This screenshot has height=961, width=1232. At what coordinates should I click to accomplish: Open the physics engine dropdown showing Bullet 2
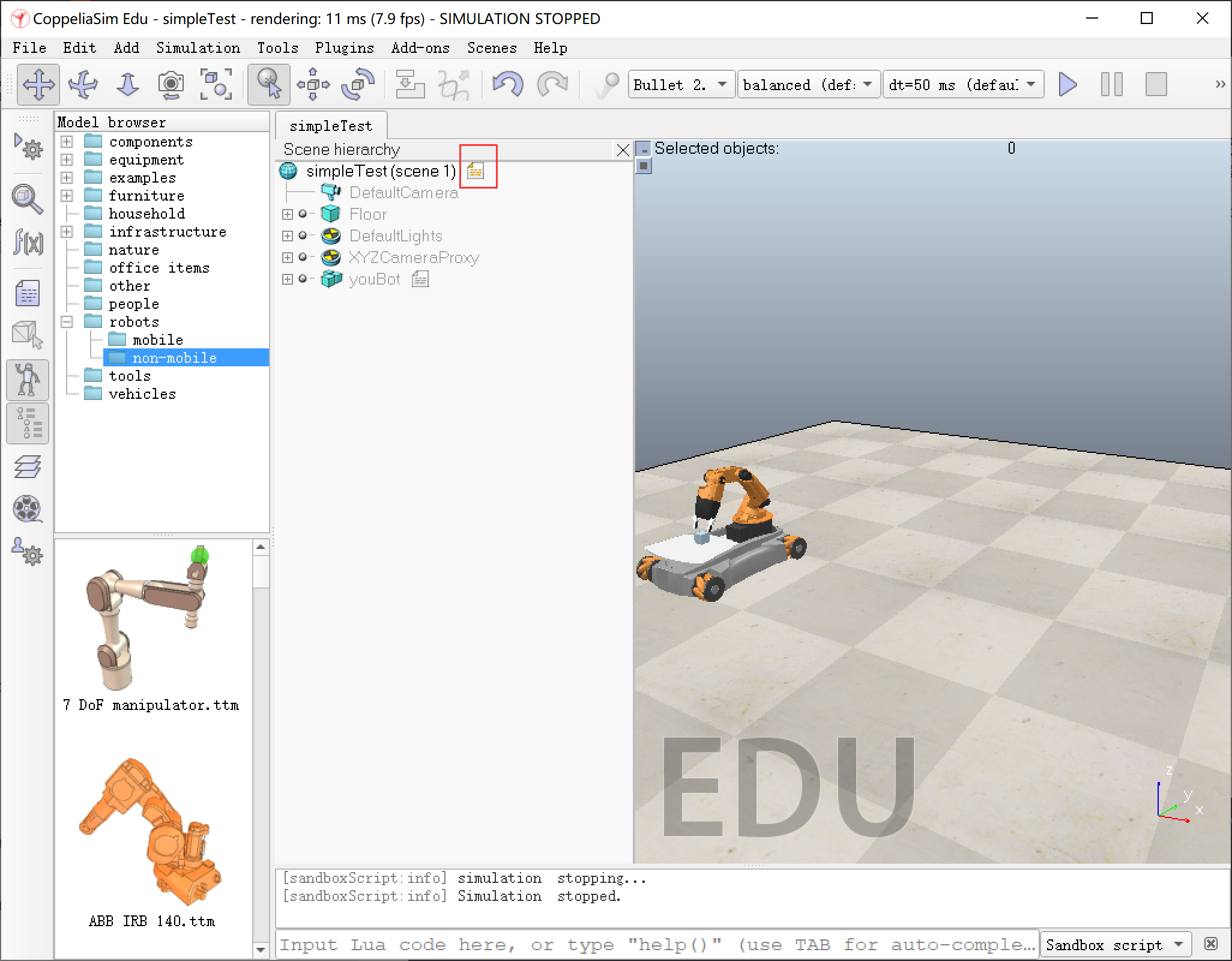click(x=680, y=84)
